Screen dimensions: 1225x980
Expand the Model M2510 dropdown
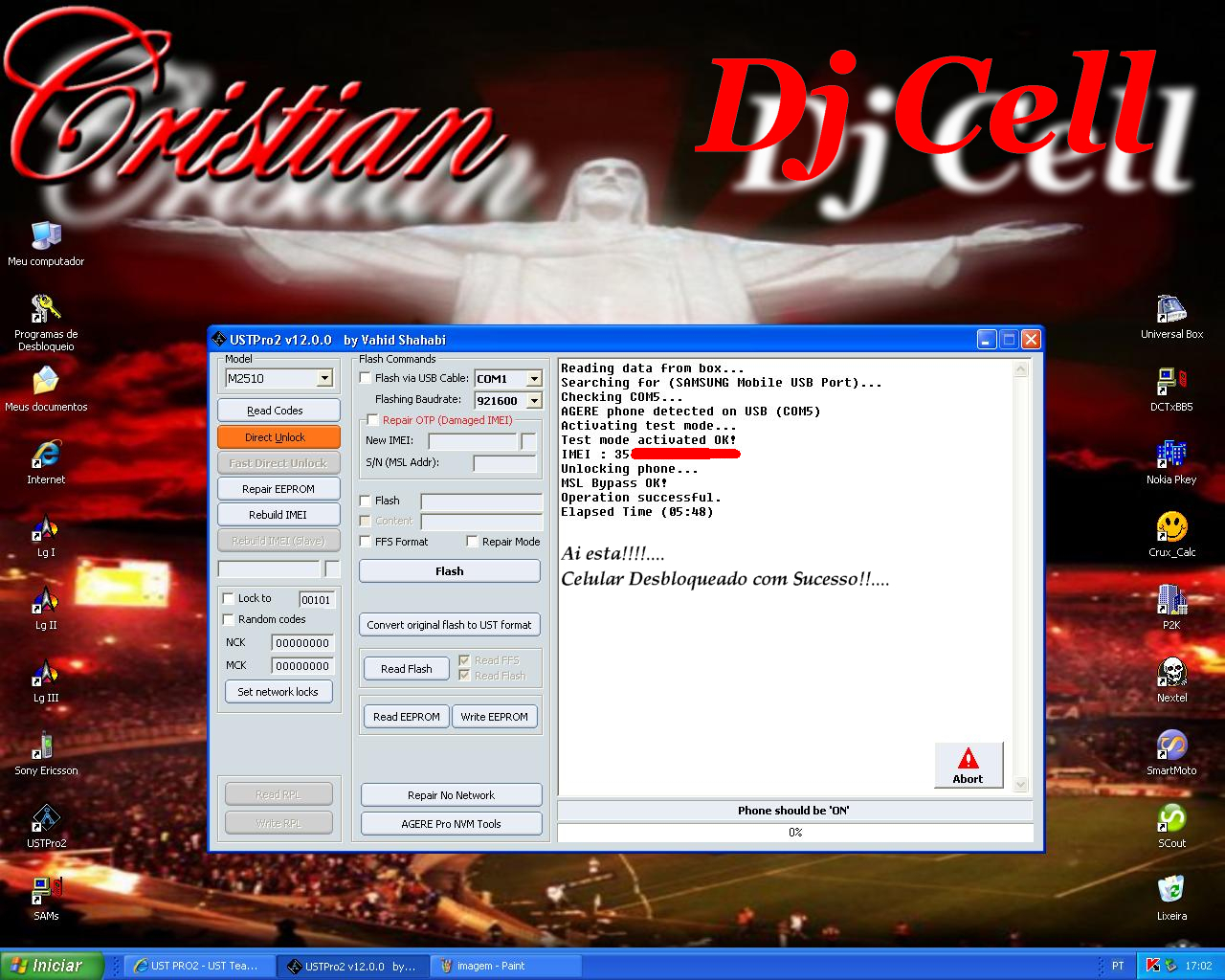coord(324,378)
